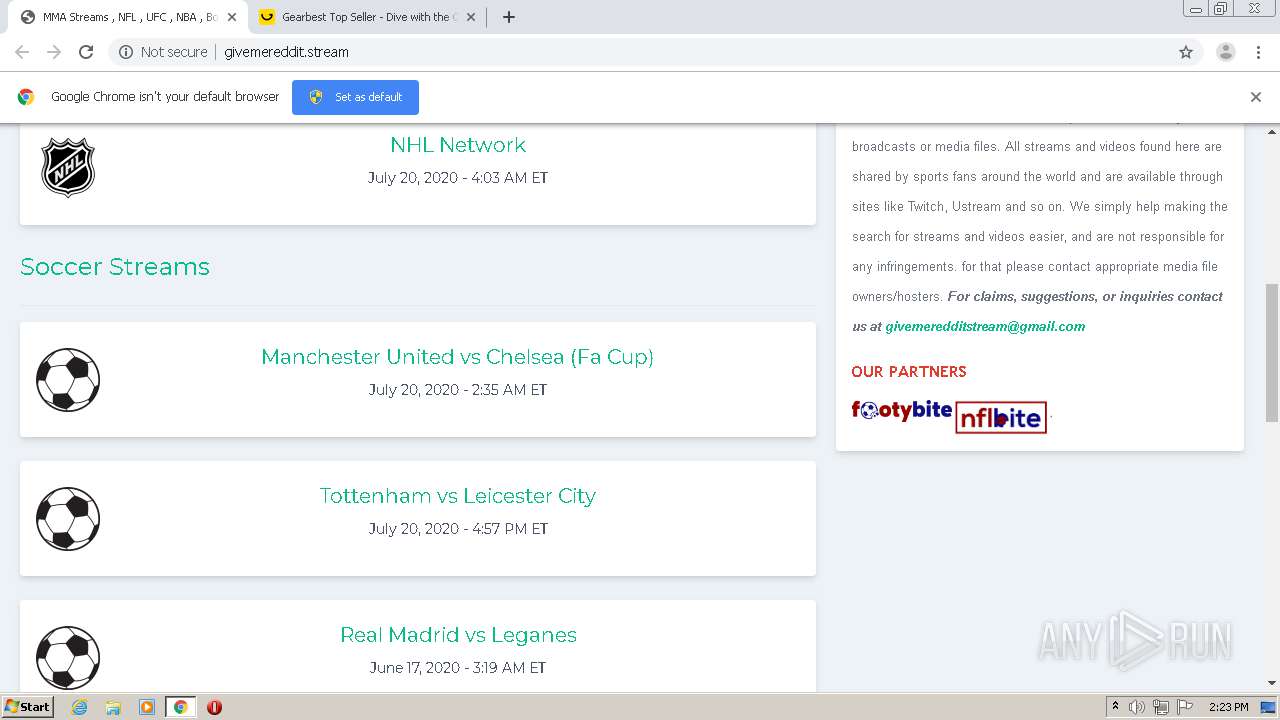Click the page vertical scrollbar thumb
1280x720 pixels.
tap(1272, 352)
